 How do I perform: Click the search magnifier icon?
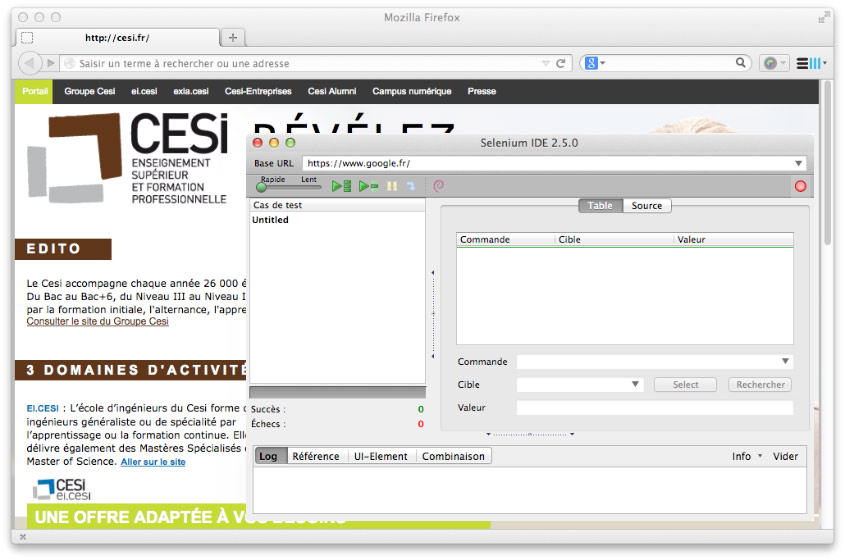pos(741,63)
